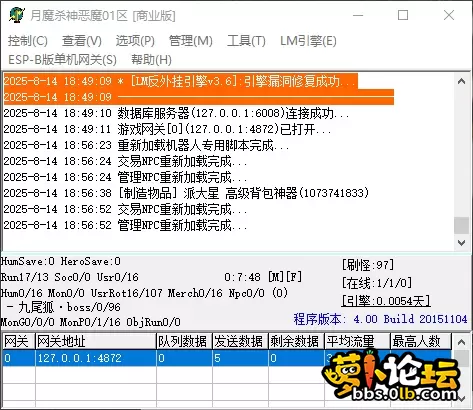Click the 平均流量 column header
473x410 pixels.
click(x=357, y=342)
